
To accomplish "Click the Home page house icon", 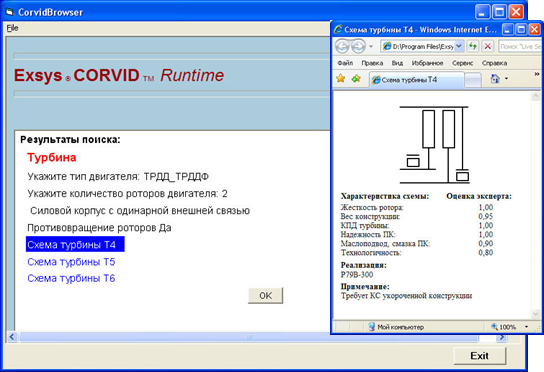I will pos(495,79).
